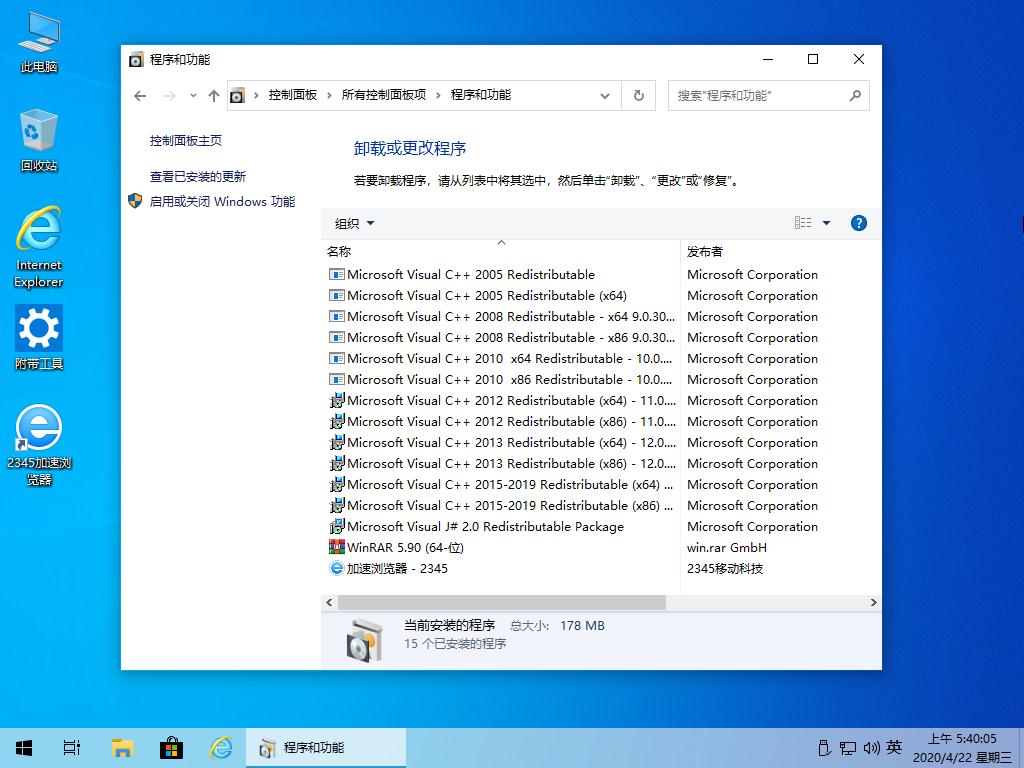Go up one level with up arrow
1024x768 pixels.
[214, 96]
